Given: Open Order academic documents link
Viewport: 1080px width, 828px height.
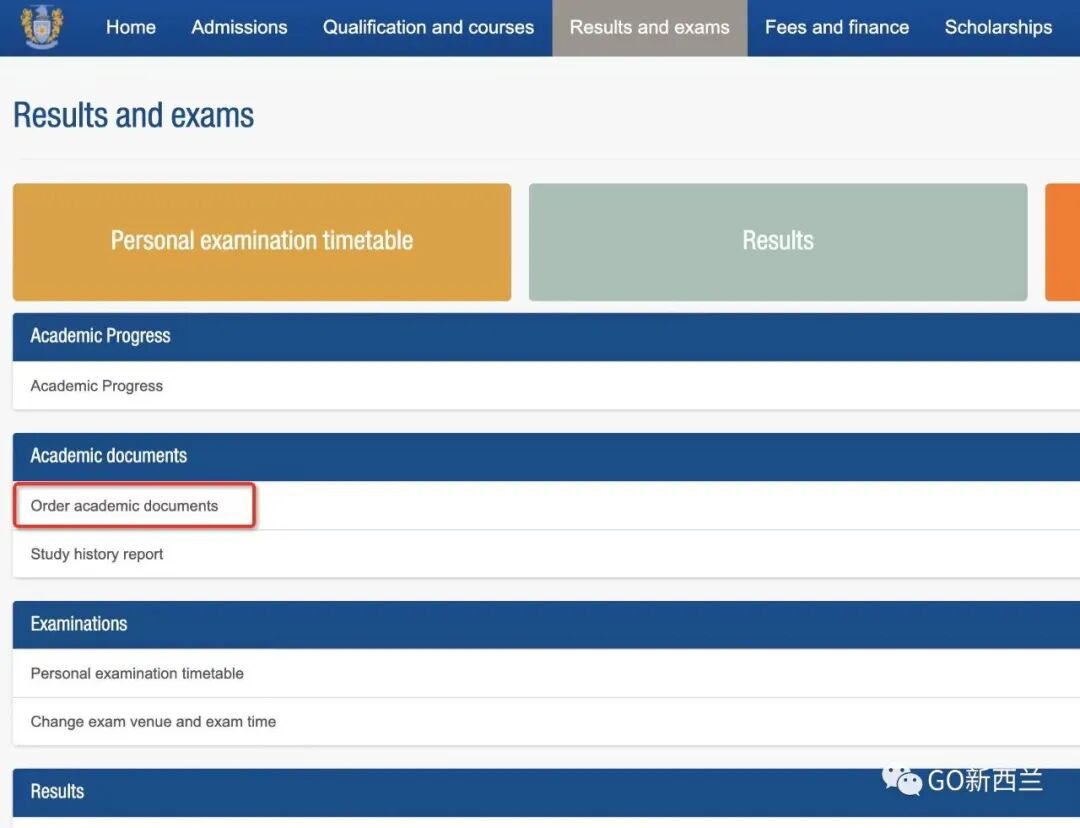Looking at the screenshot, I should [x=124, y=506].
